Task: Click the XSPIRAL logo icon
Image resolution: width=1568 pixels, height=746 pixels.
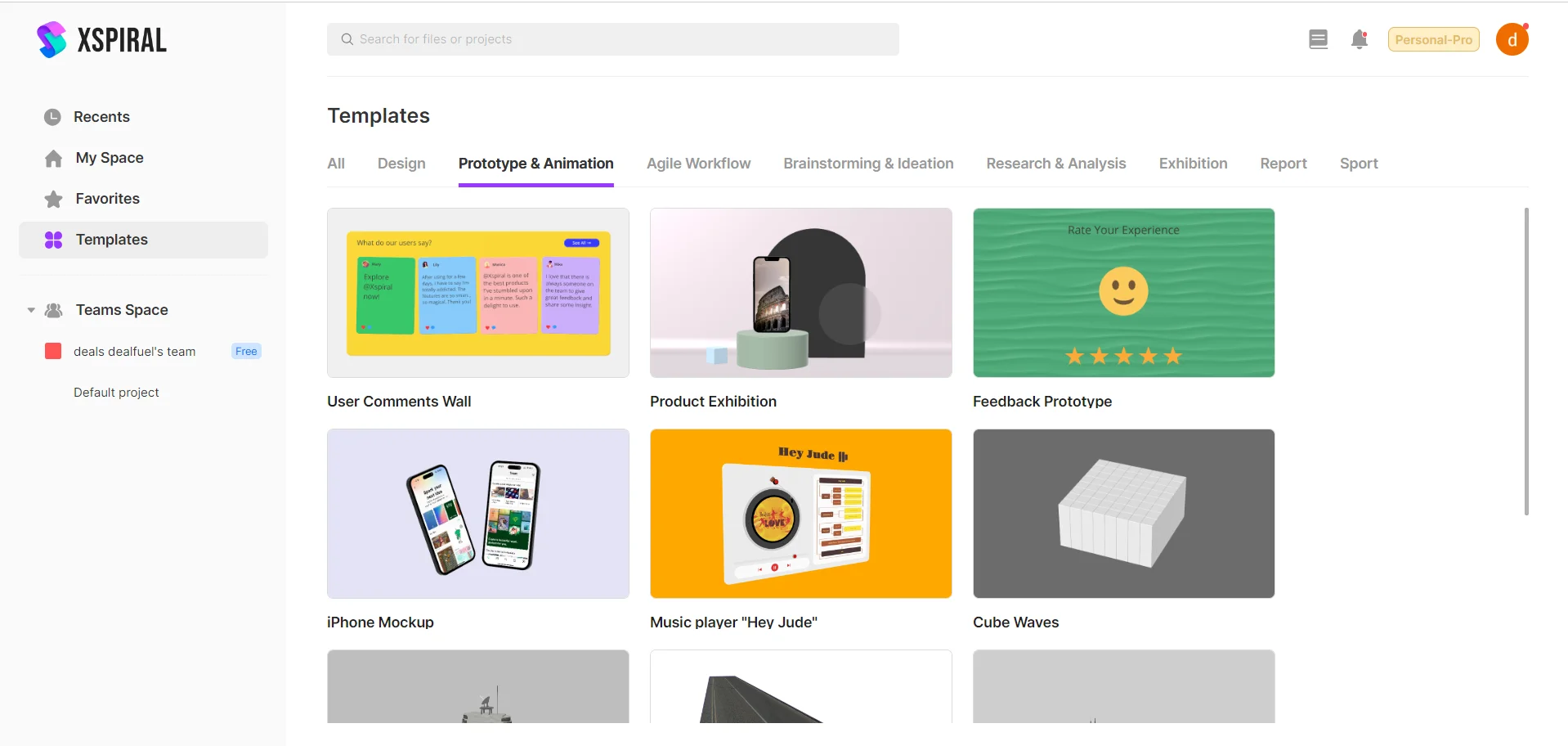Action: click(52, 39)
